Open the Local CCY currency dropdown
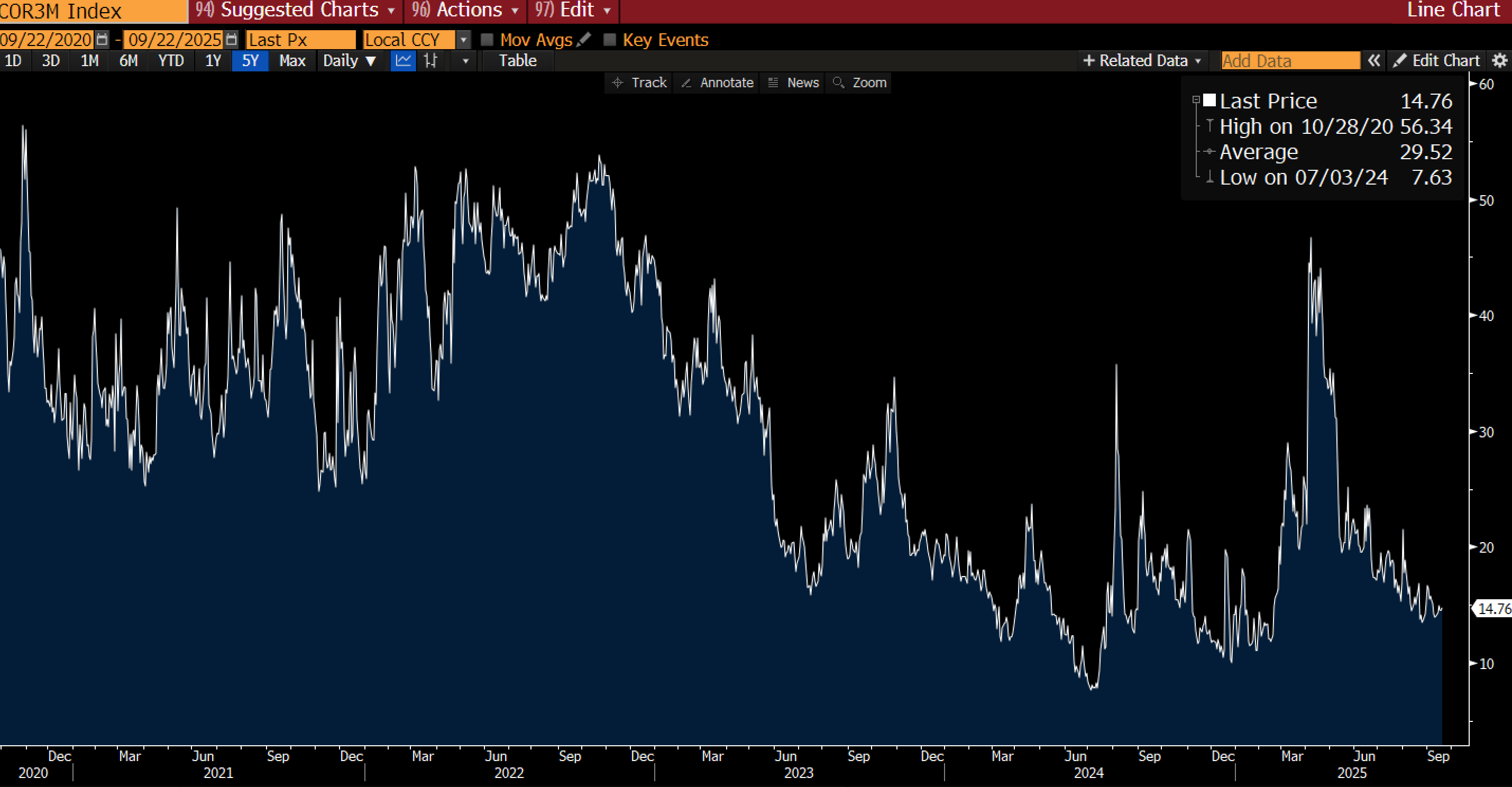The height and width of the screenshot is (787, 1512). [464, 39]
